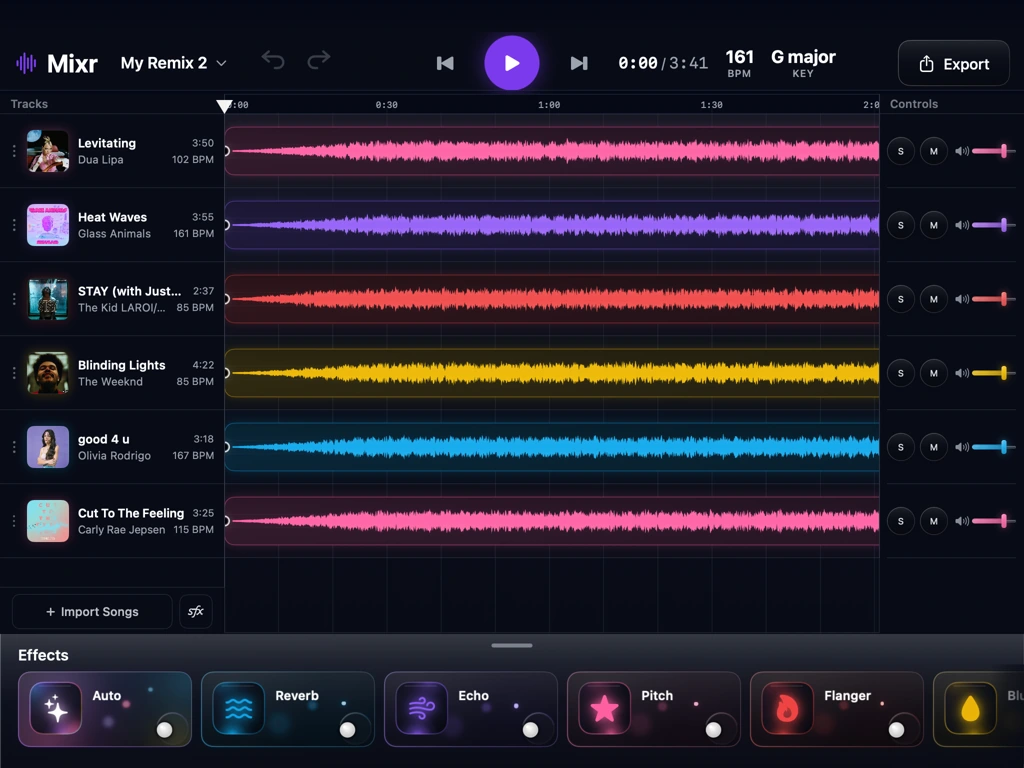
Task: Open the STAY track options menu dots
Action: click(x=14, y=299)
